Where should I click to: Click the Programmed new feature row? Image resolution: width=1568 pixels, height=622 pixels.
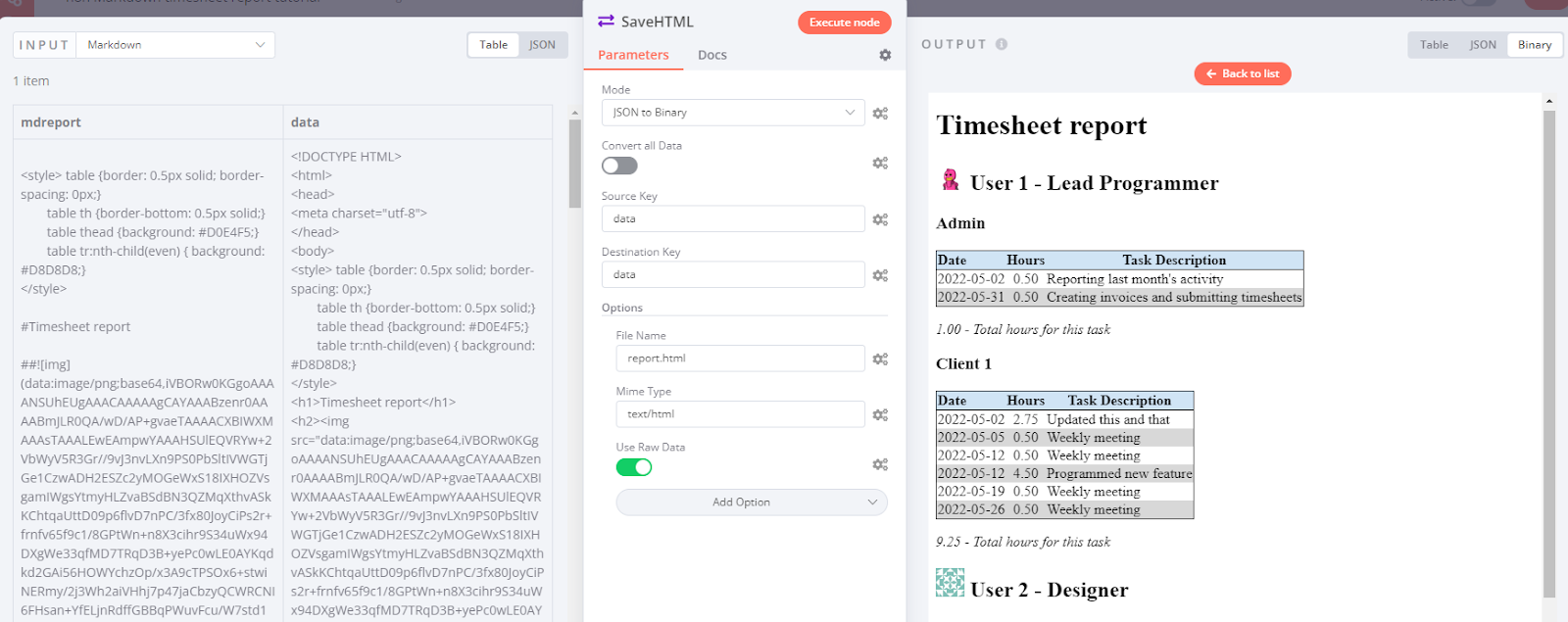pyautogui.click(x=1064, y=473)
